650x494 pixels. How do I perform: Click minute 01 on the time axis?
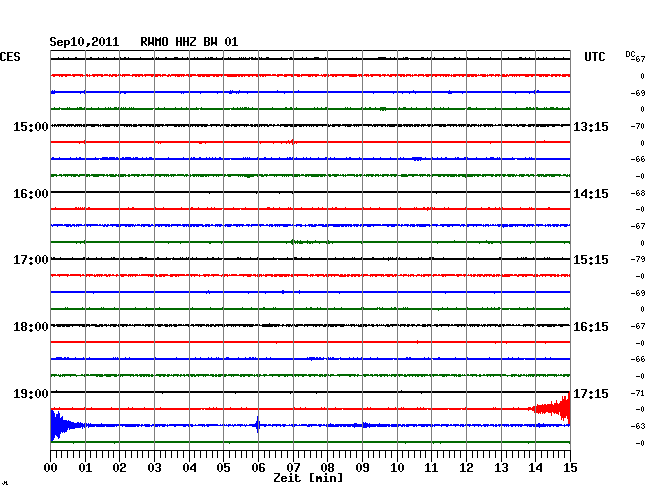tap(85, 467)
